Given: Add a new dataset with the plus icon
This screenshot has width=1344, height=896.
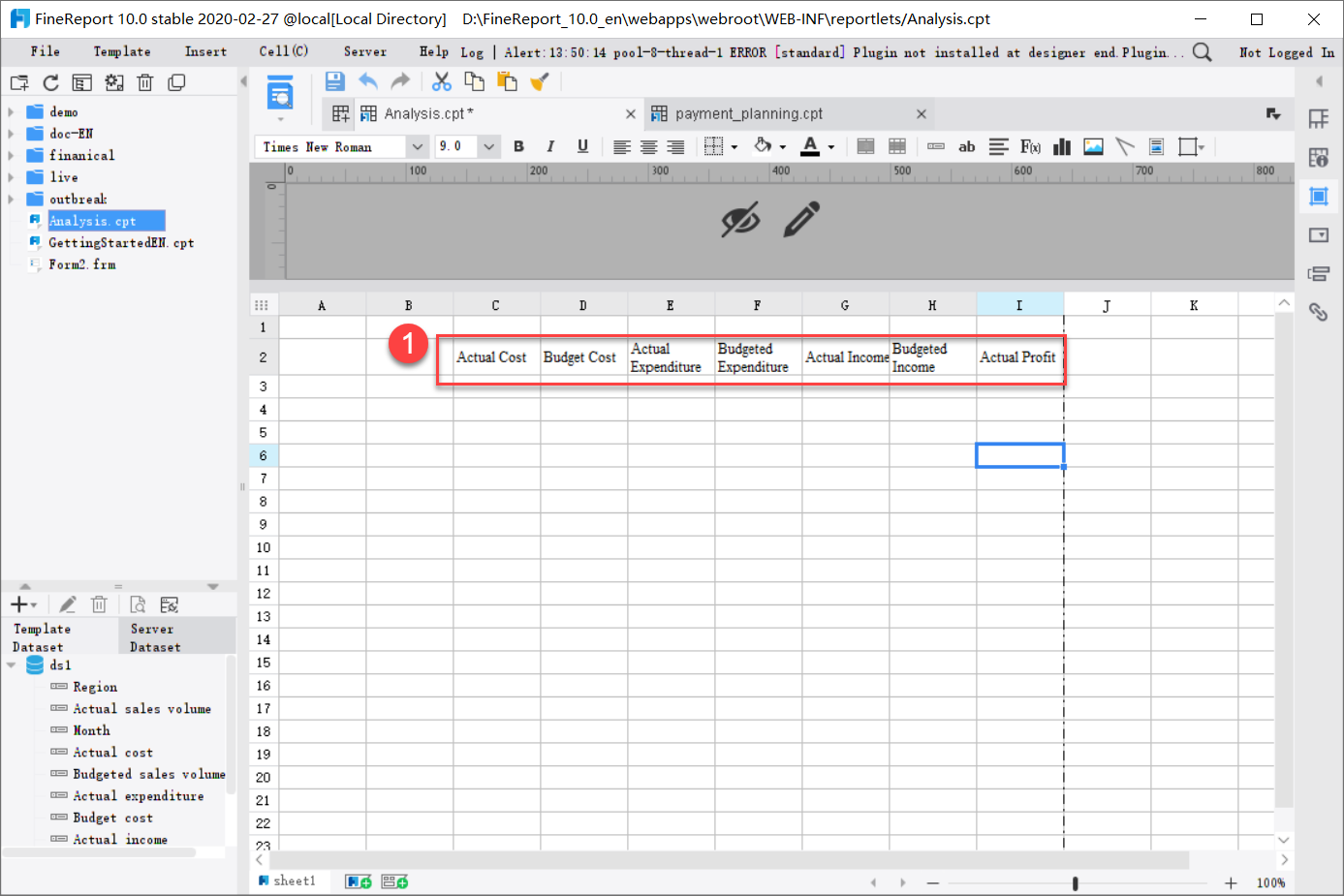Looking at the screenshot, I should (17, 603).
